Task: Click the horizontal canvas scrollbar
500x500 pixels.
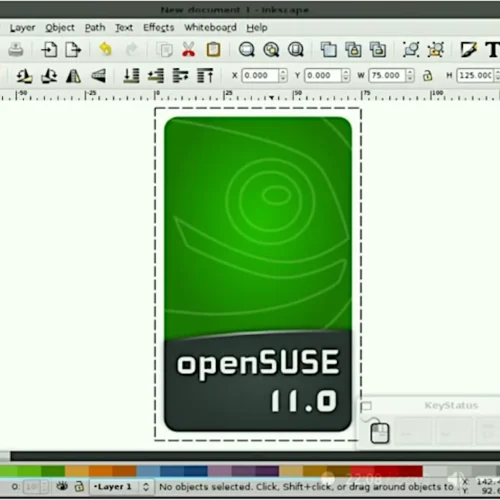Action: tap(255, 456)
